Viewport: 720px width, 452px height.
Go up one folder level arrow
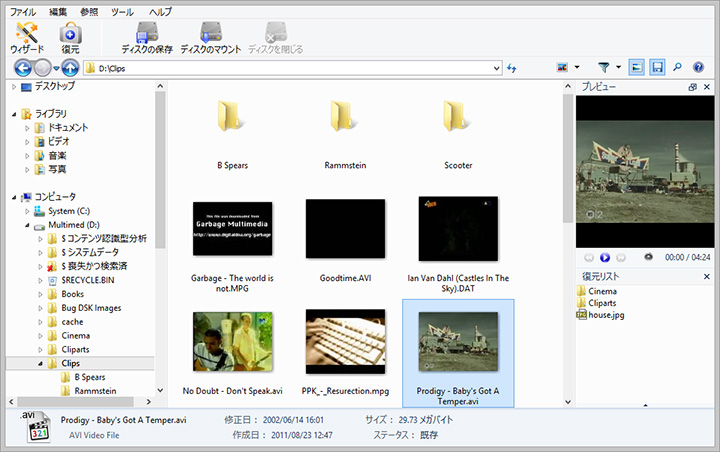pyautogui.click(x=70, y=68)
